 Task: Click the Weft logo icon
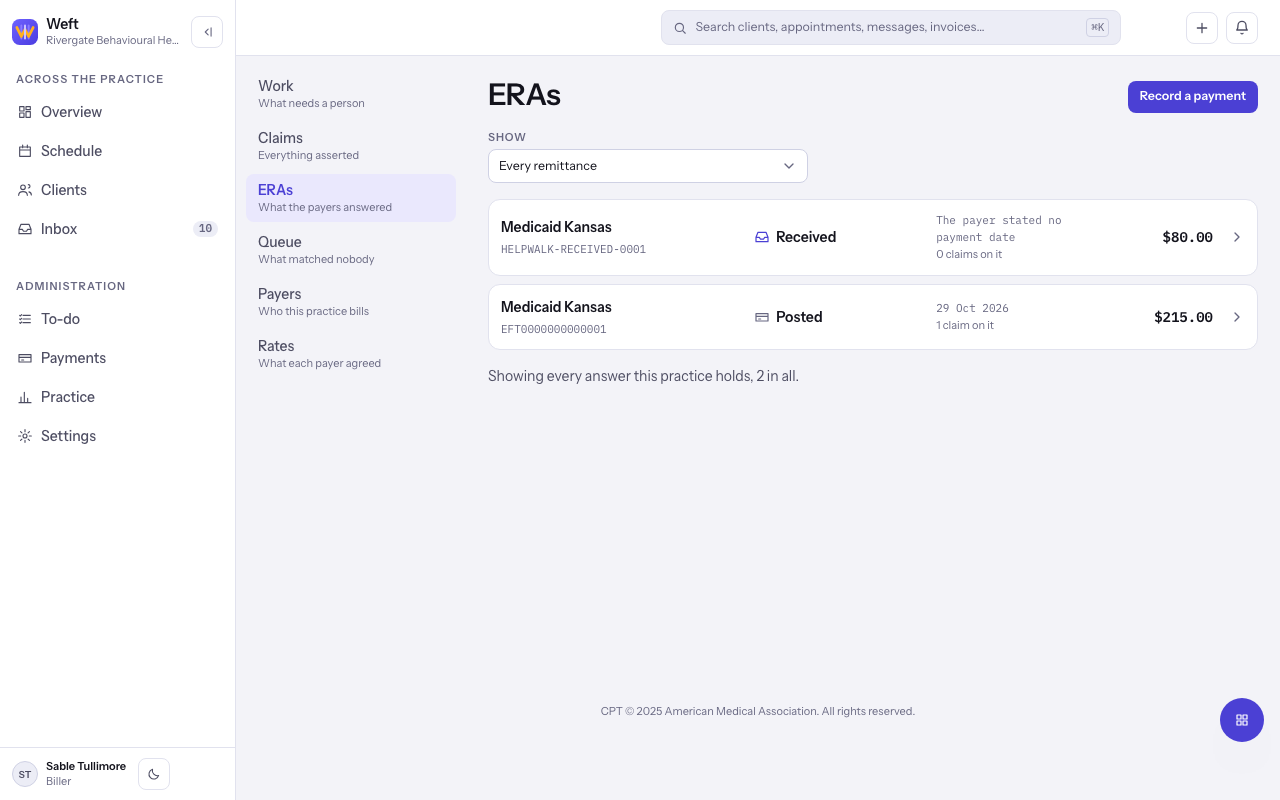(x=25, y=32)
